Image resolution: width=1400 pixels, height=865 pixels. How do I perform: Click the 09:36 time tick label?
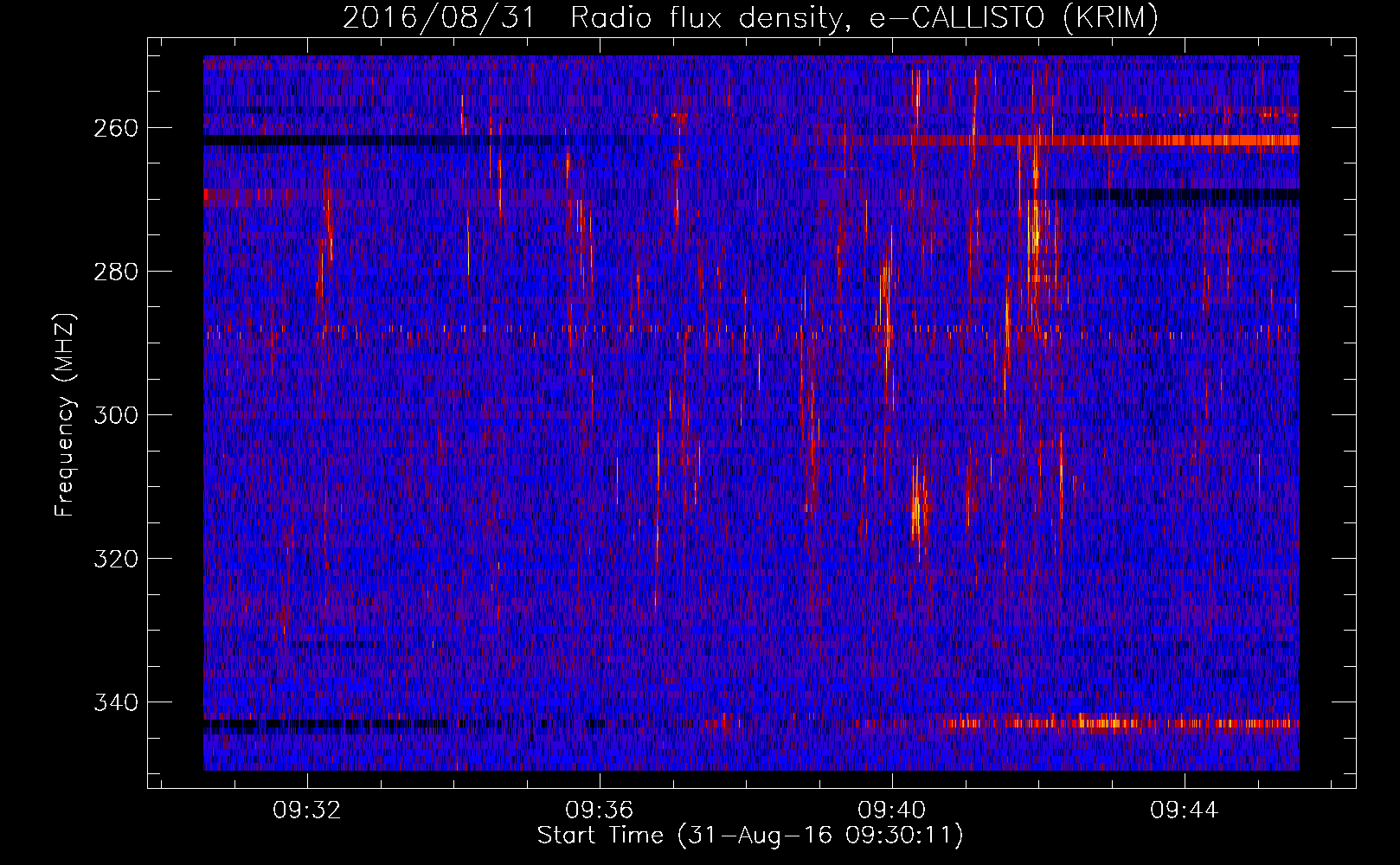[600, 811]
